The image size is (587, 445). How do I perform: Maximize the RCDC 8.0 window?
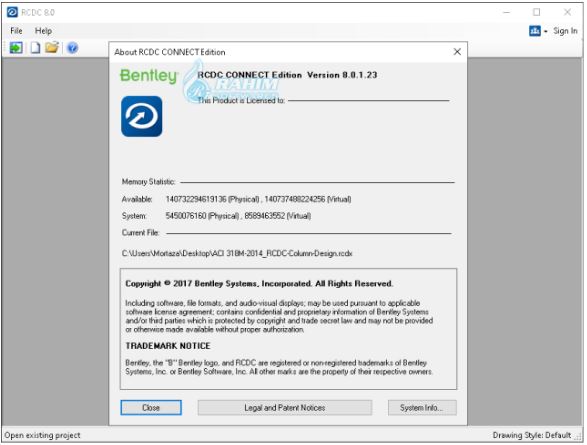(x=536, y=12)
